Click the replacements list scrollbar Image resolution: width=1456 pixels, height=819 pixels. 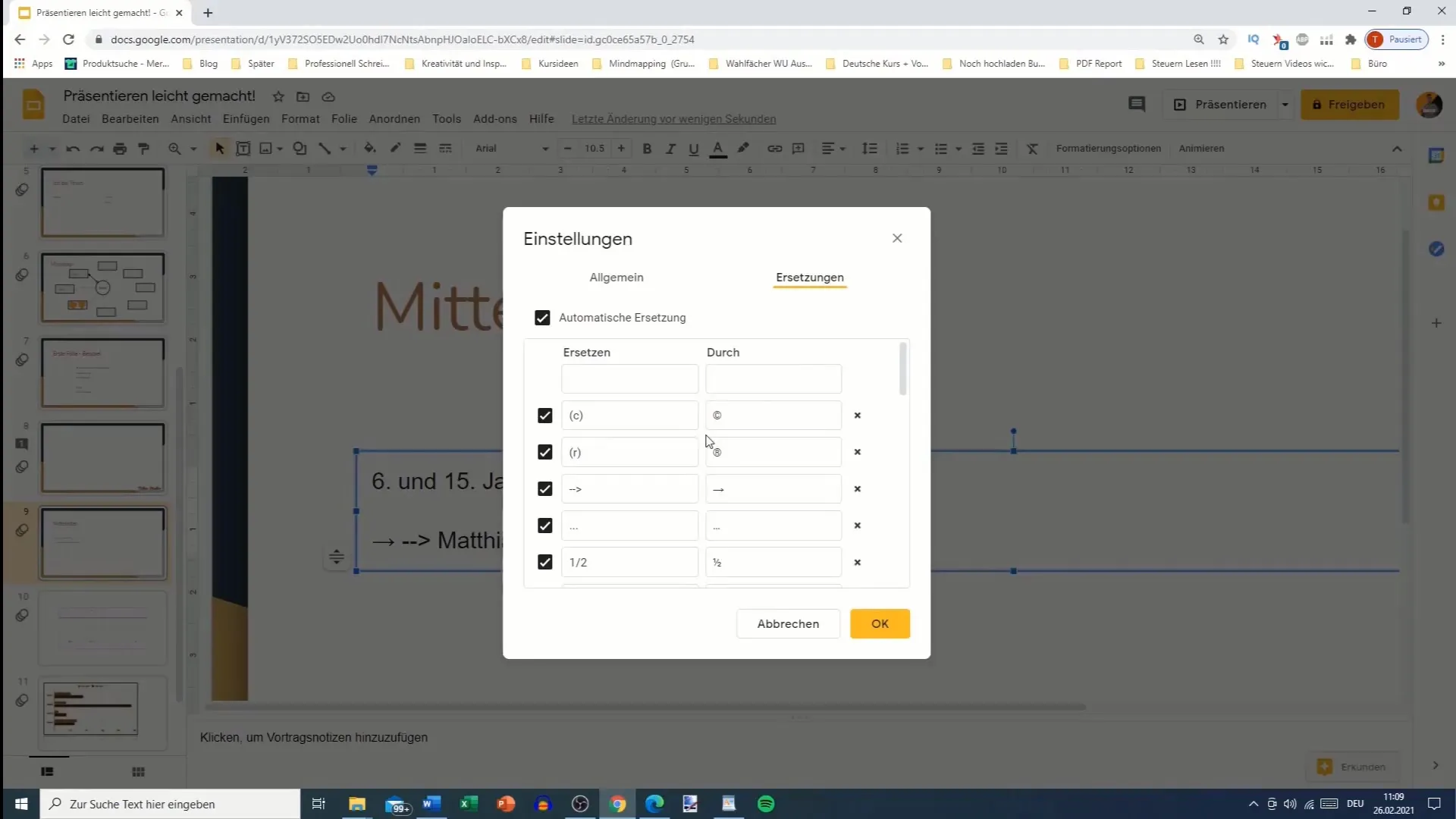[x=902, y=369]
